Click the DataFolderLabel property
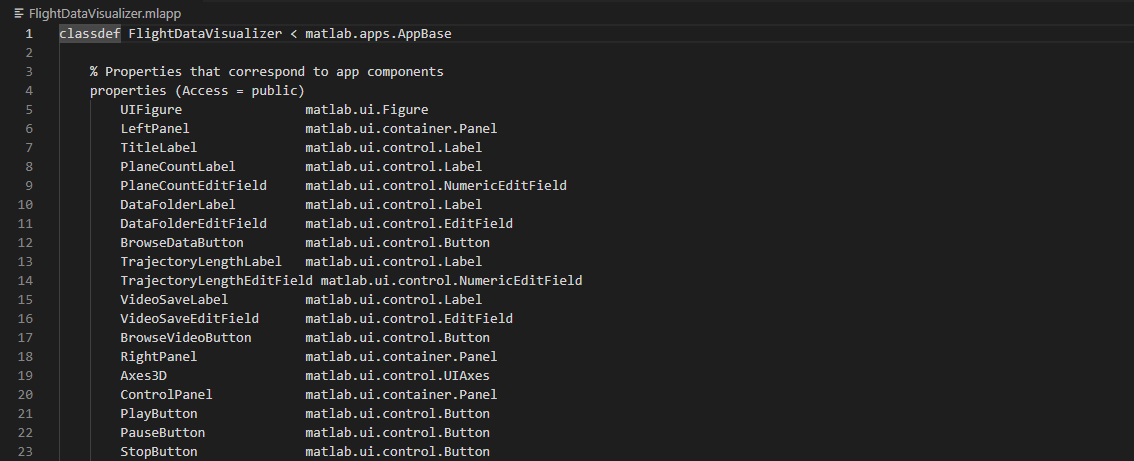1134x461 pixels. point(178,205)
